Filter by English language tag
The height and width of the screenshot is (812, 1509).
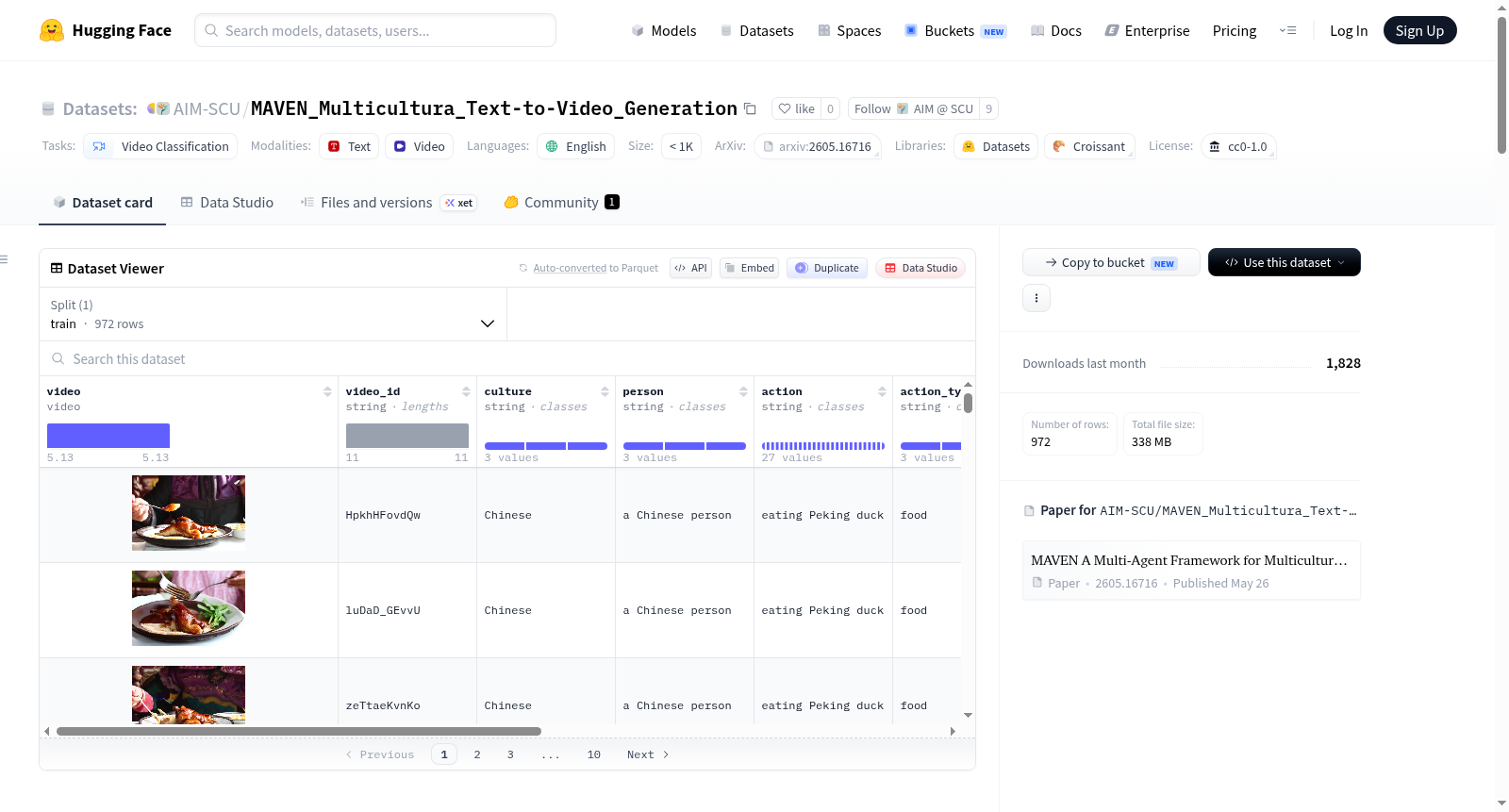coord(575,146)
